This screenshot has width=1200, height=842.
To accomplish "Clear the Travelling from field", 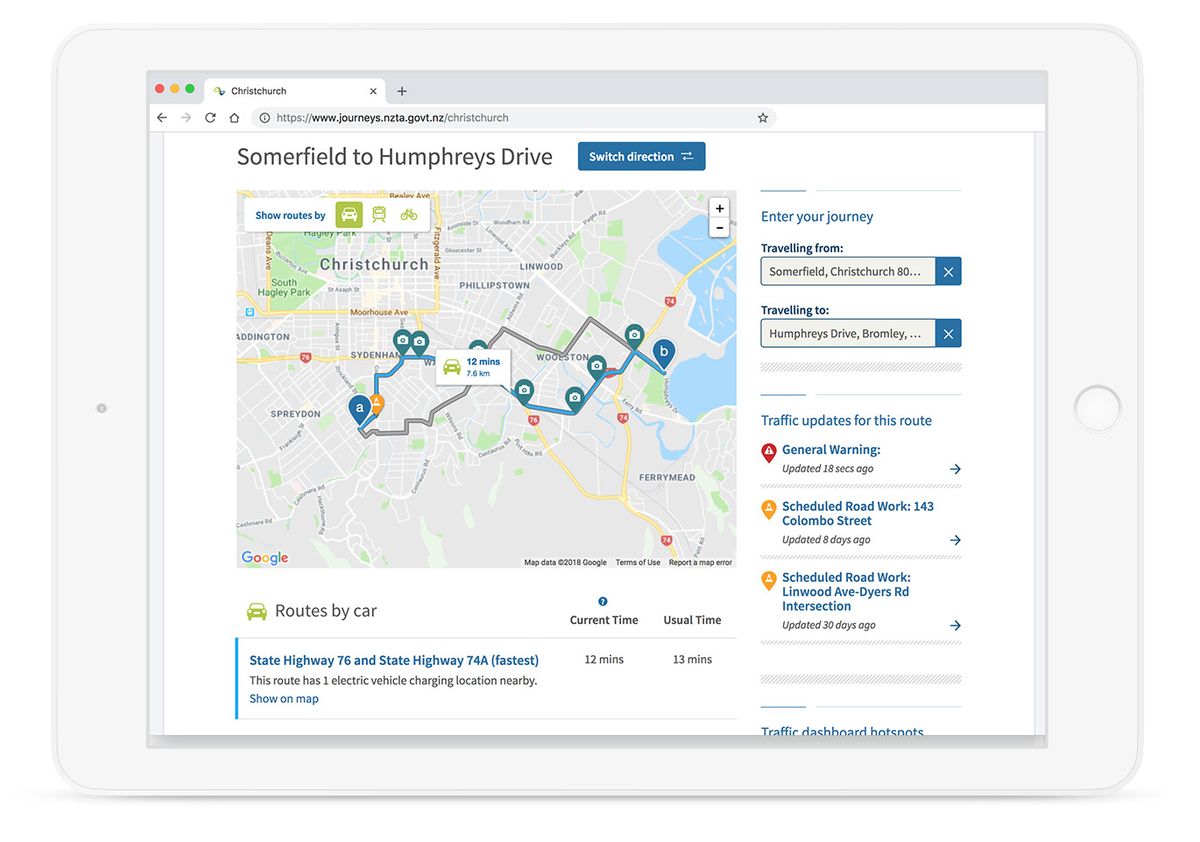I will tap(949, 271).
